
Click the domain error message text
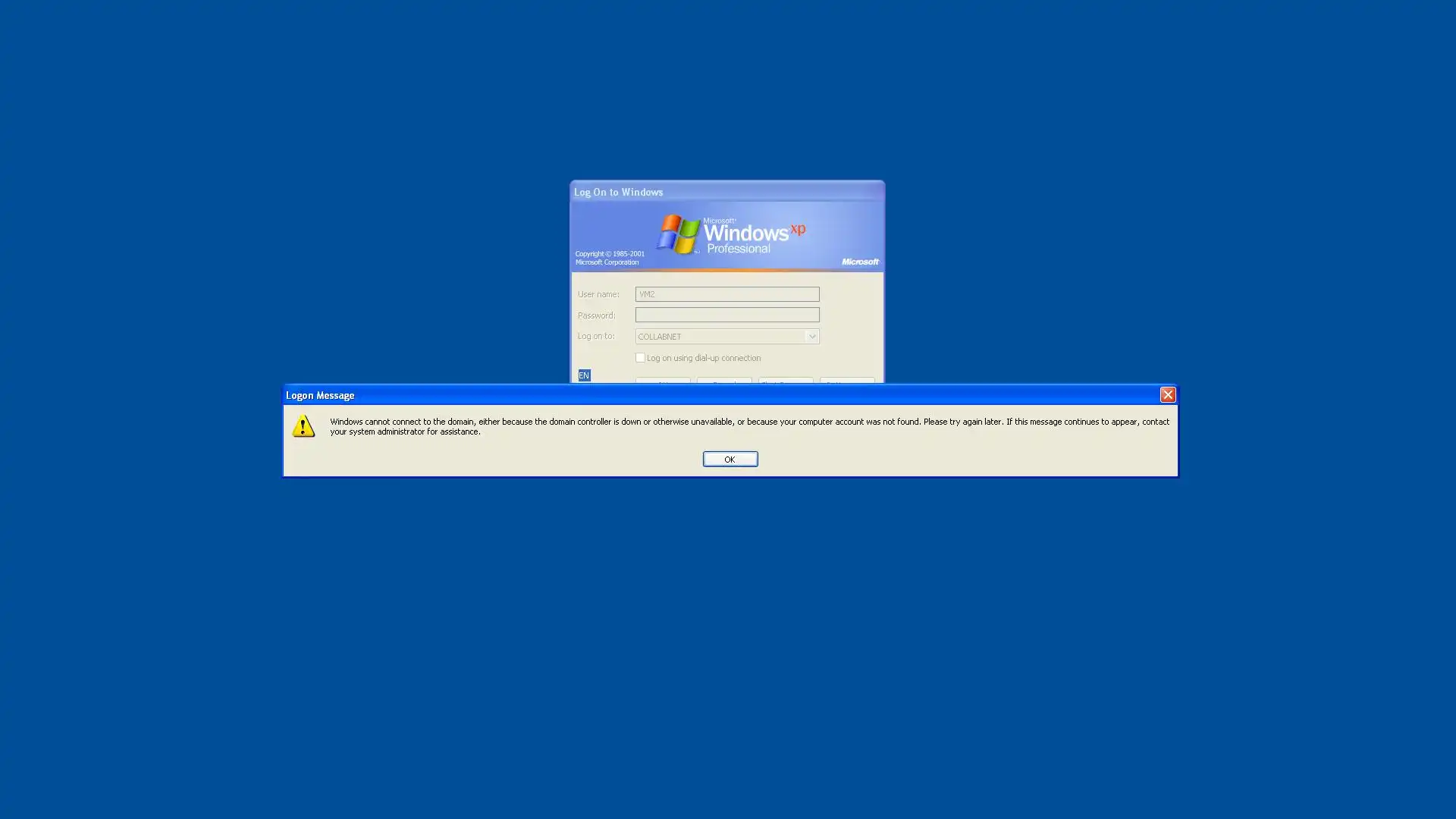pos(748,426)
